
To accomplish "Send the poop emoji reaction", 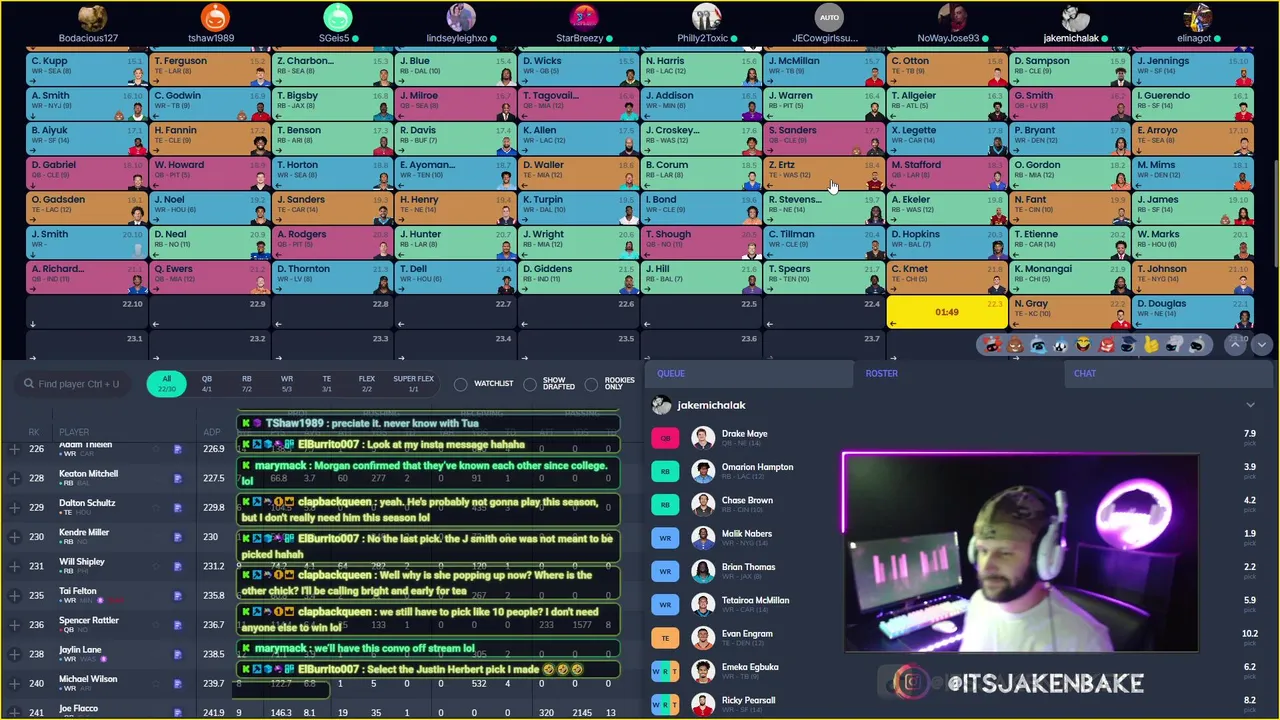I will click(1015, 345).
